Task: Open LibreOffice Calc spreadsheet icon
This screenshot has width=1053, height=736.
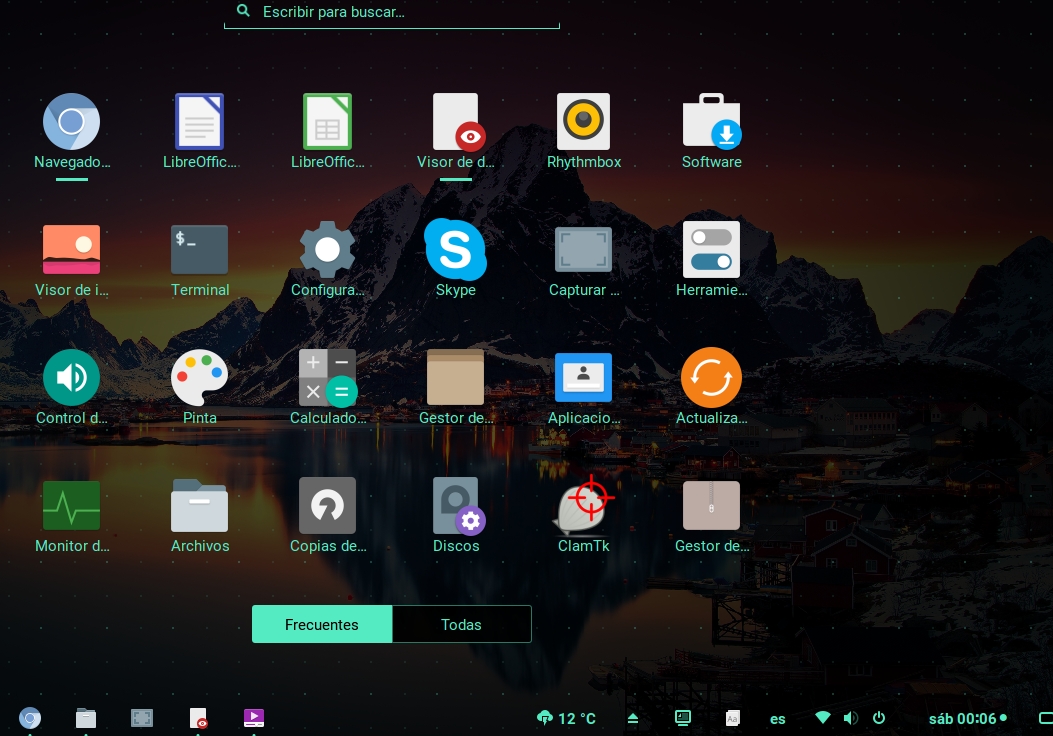Action: pyautogui.click(x=327, y=122)
